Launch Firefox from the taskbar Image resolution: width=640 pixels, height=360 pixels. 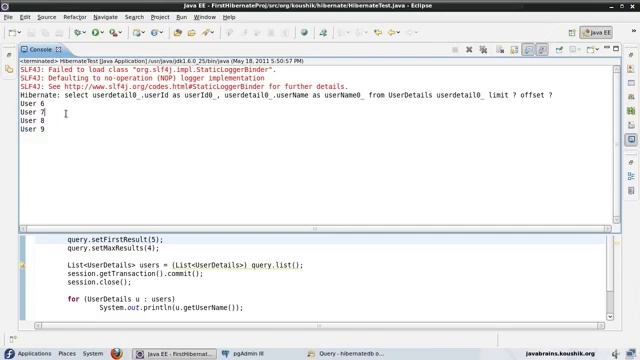point(116,353)
